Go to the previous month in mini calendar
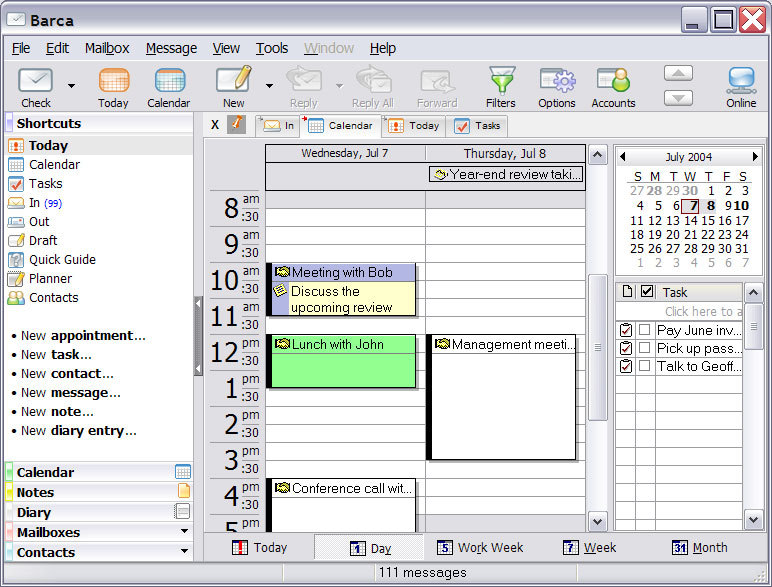This screenshot has height=587, width=772. (x=623, y=157)
